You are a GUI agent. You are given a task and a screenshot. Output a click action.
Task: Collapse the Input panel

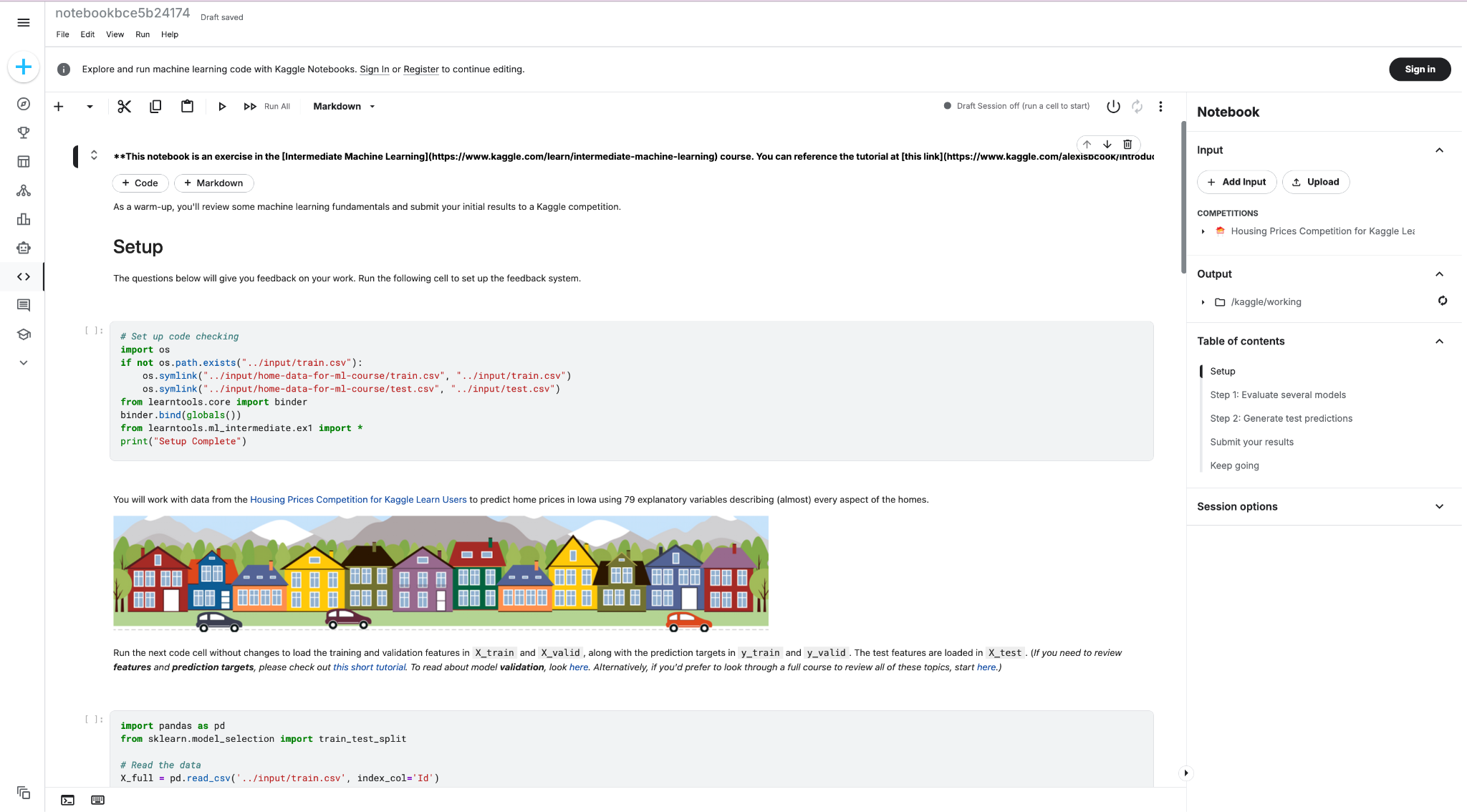[x=1440, y=150]
